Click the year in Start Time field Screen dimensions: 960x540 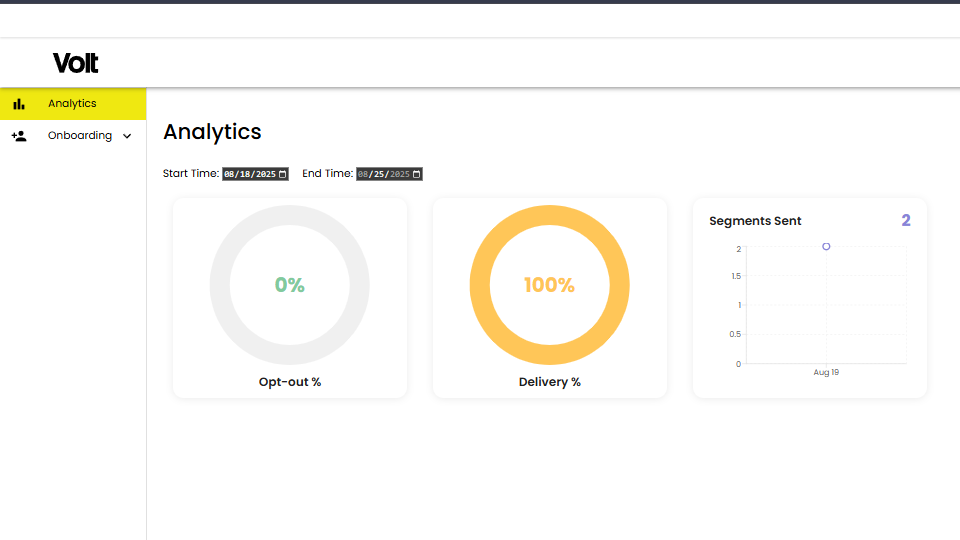coord(265,174)
